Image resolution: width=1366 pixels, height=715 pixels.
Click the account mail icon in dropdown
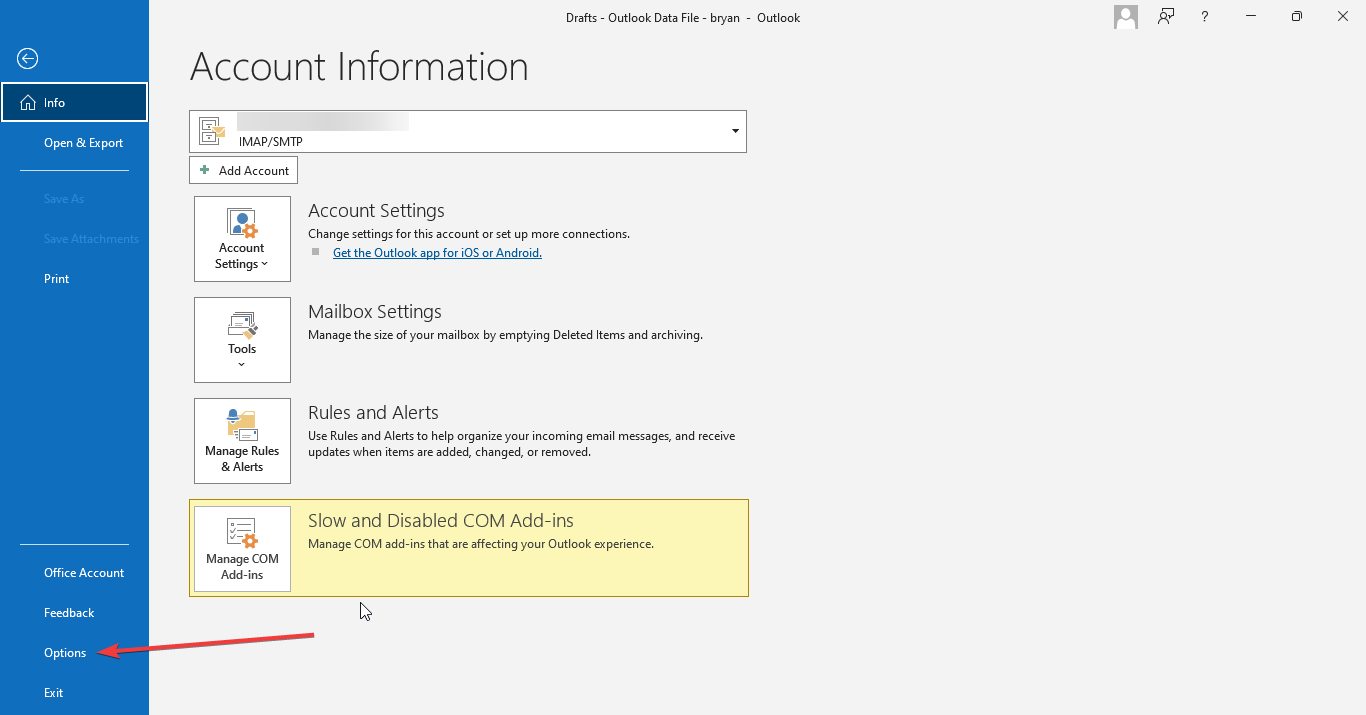pos(212,131)
